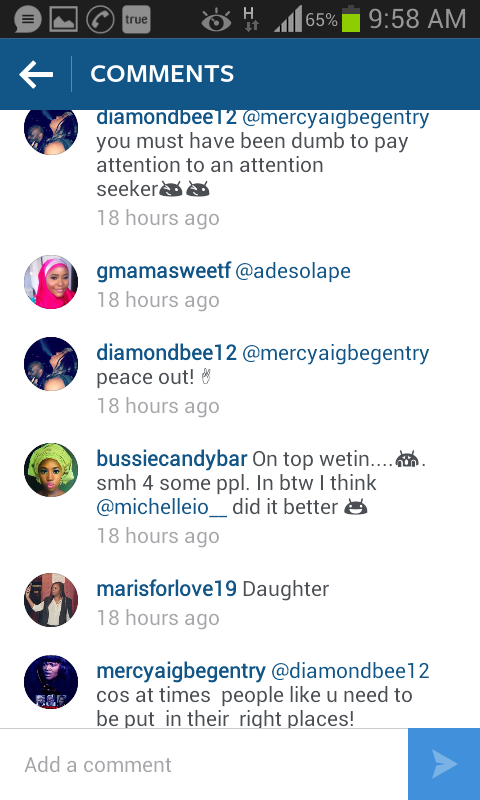This screenshot has height=800, width=480.
Task: Send comment with the paper plane icon
Action: tap(444, 764)
